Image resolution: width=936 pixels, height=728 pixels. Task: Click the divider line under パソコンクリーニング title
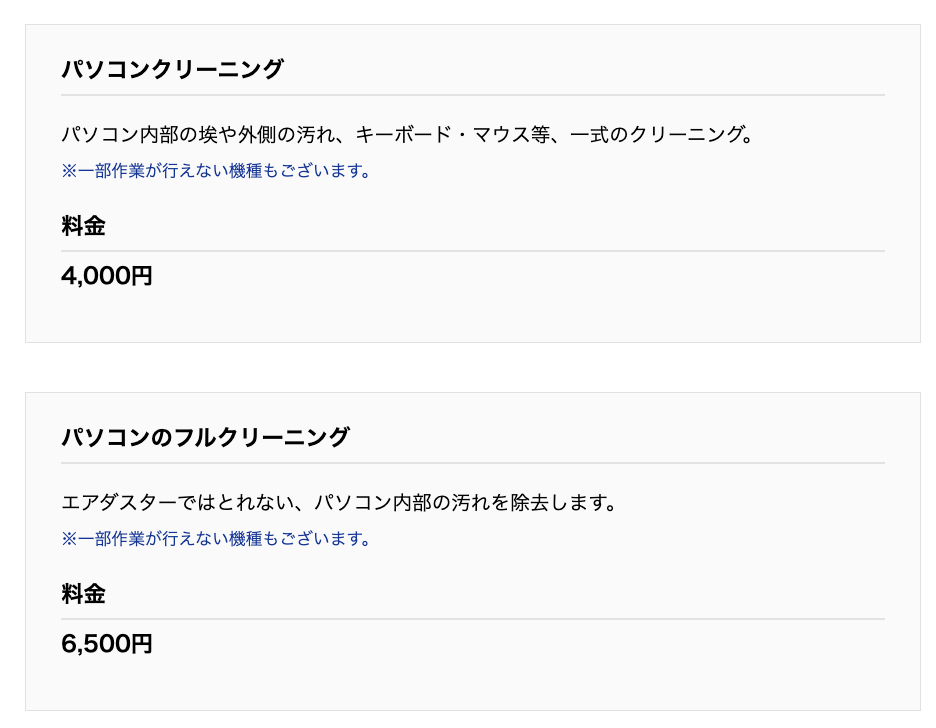coord(473,95)
